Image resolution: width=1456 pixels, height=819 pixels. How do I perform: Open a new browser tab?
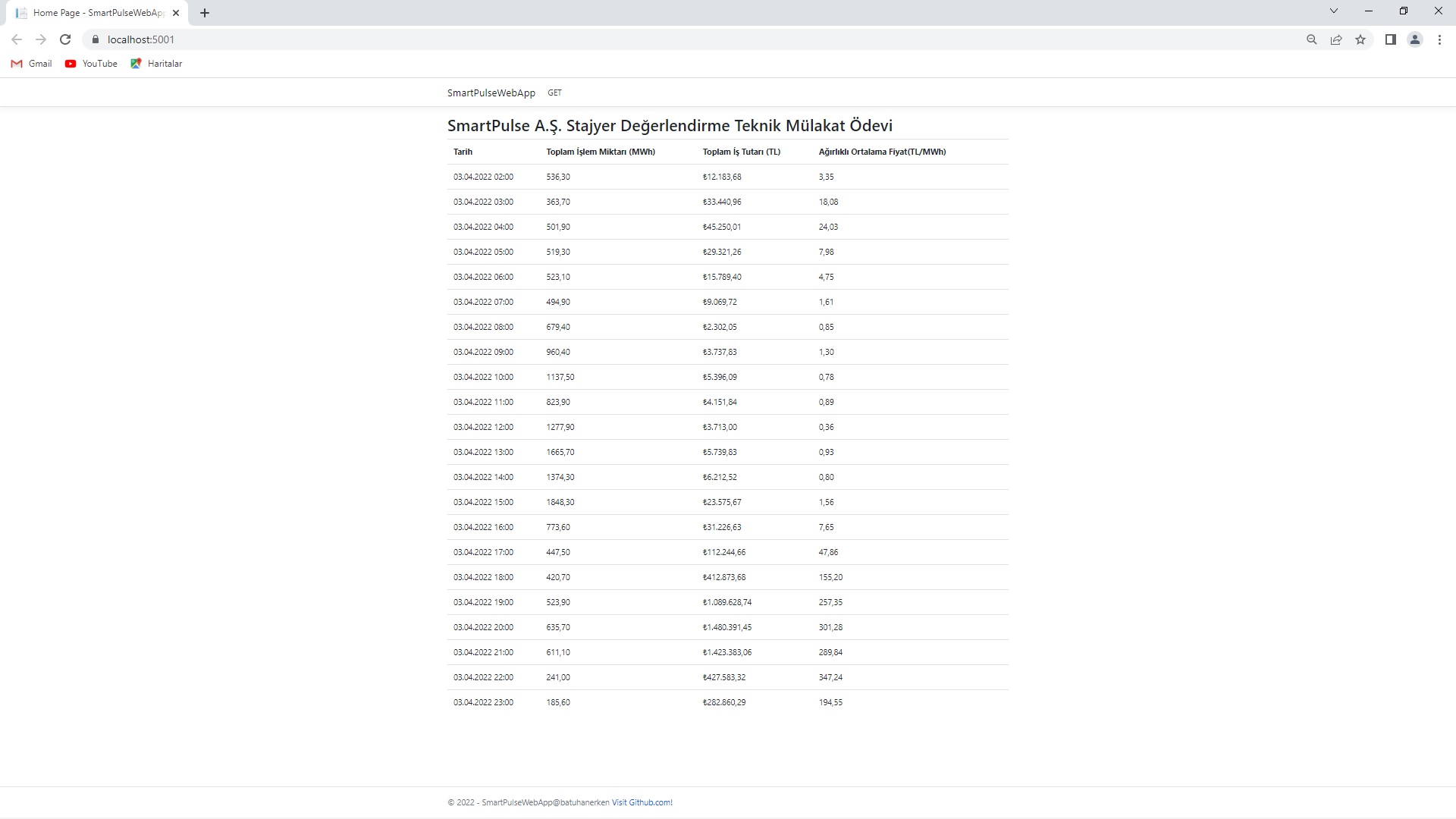click(x=204, y=12)
